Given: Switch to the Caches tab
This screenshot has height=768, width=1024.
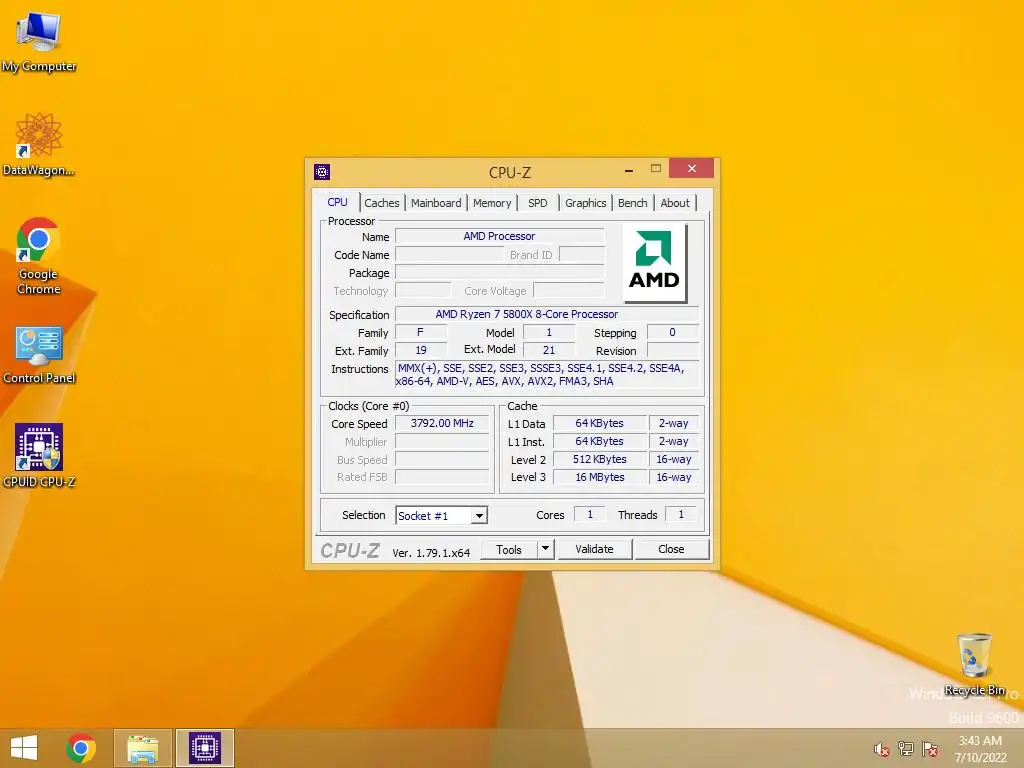Looking at the screenshot, I should [x=382, y=203].
